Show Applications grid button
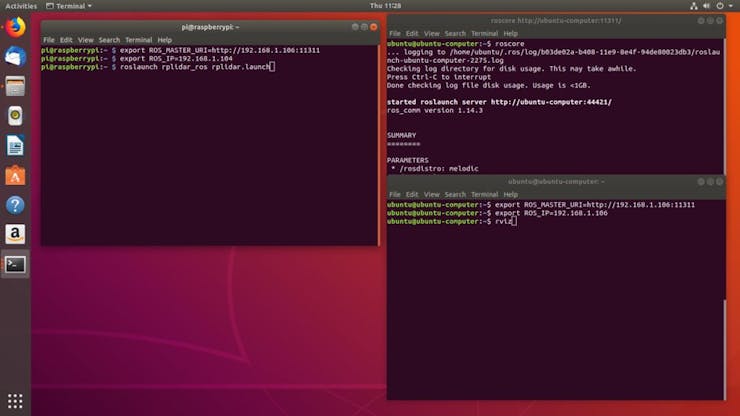This screenshot has height=416, width=740. [15, 401]
